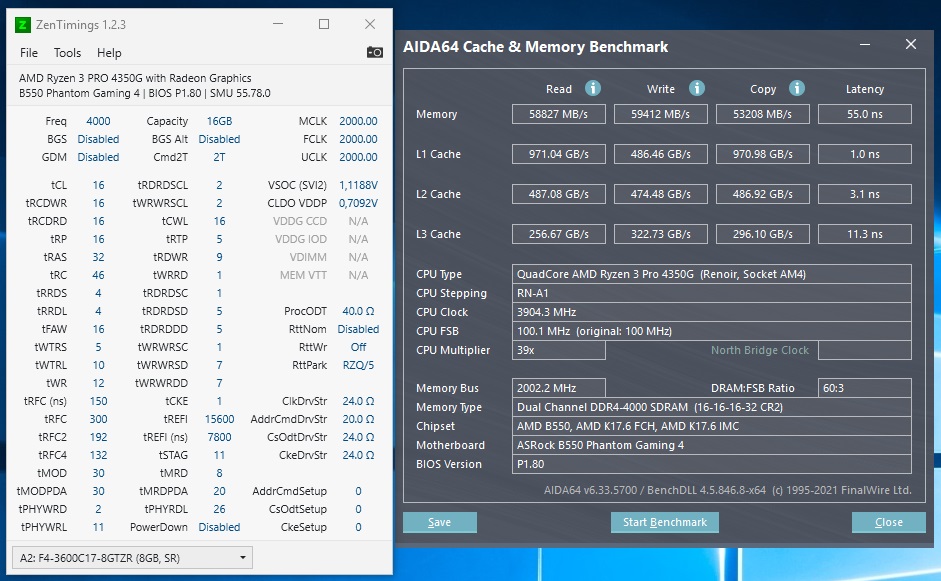Click the RttPark value RZQ/5

point(358,366)
